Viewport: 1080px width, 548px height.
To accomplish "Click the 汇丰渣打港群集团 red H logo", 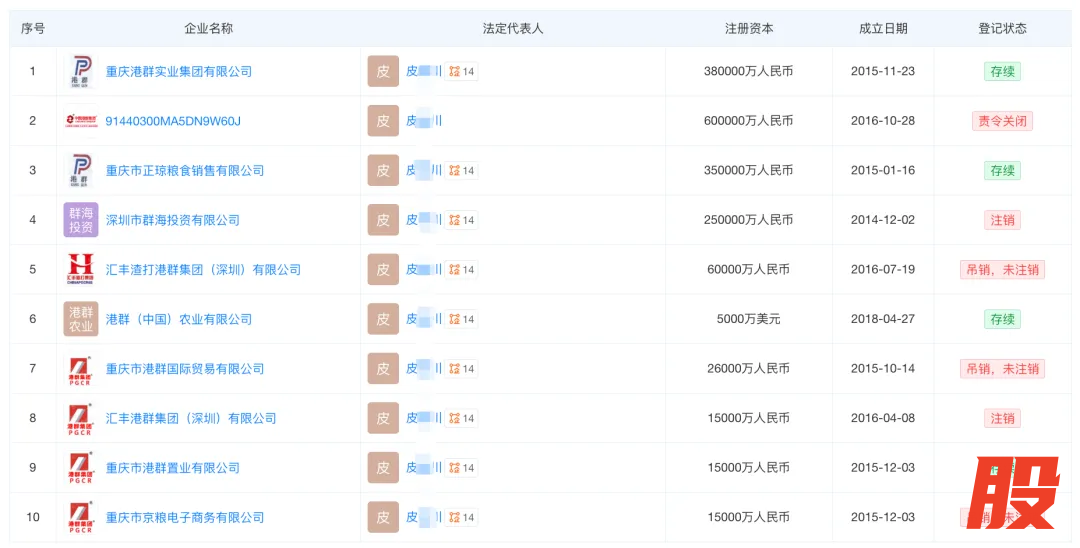I will pos(81,270).
